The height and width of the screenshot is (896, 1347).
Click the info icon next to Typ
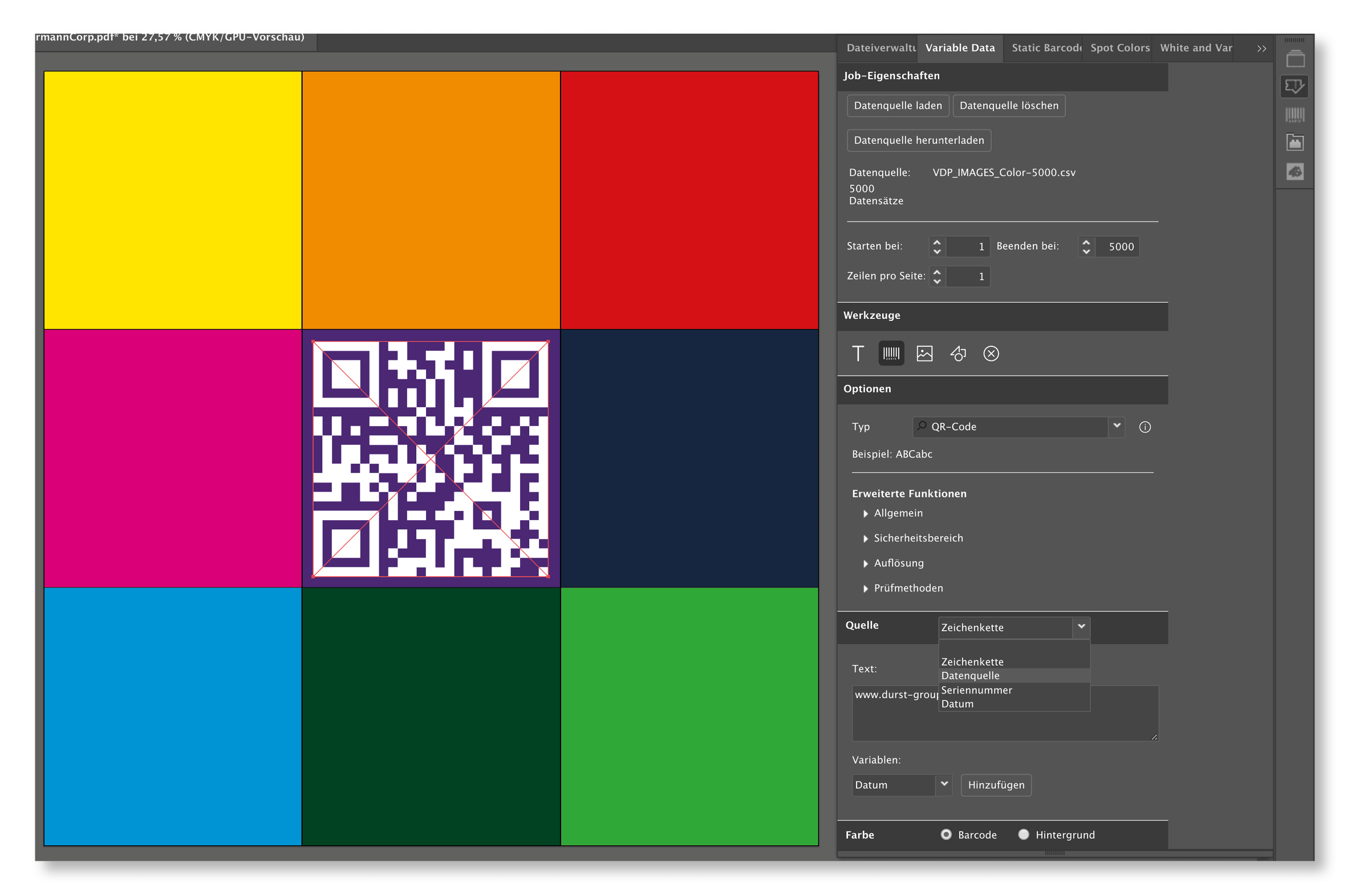click(1145, 427)
